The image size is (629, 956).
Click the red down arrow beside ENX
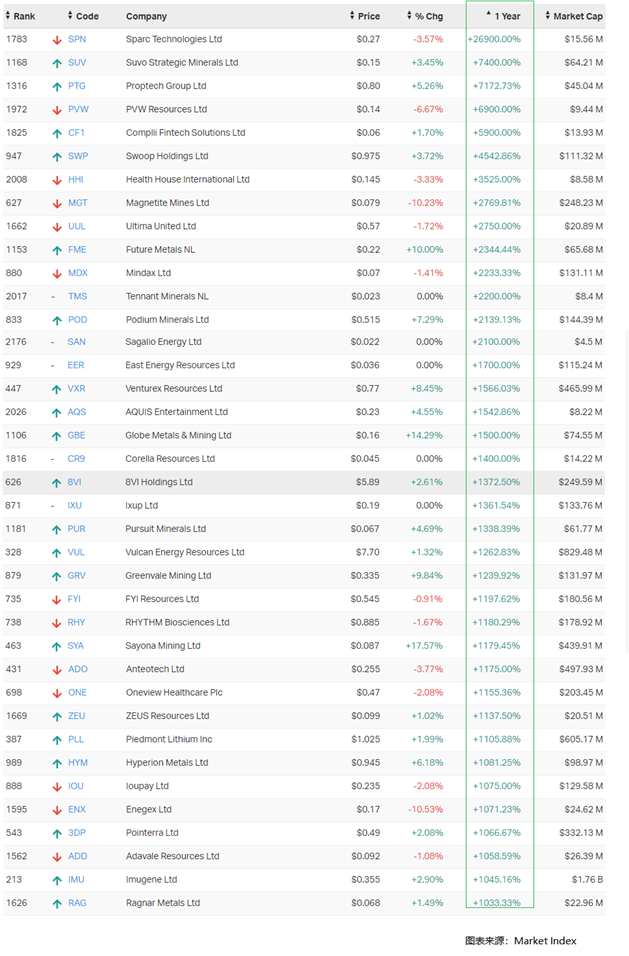pyautogui.click(x=57, y=811)
